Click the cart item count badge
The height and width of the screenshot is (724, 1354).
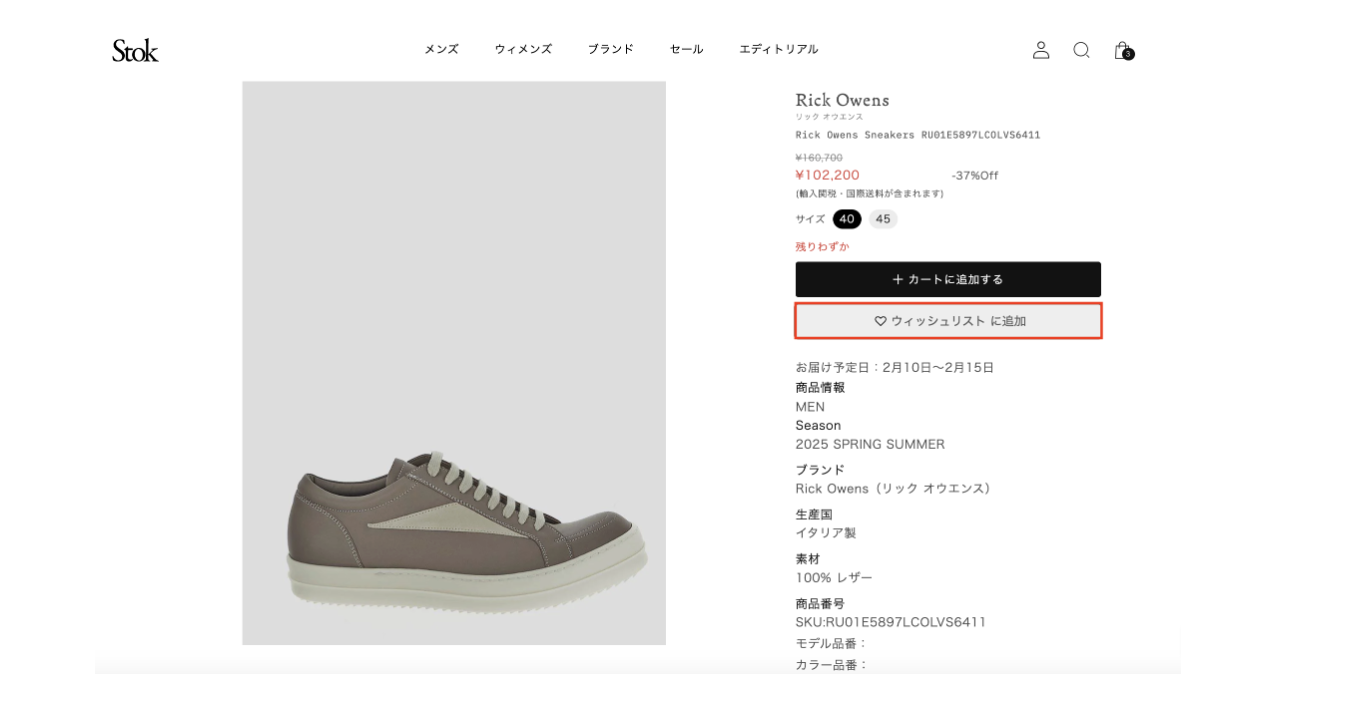tap(1129, 55)
